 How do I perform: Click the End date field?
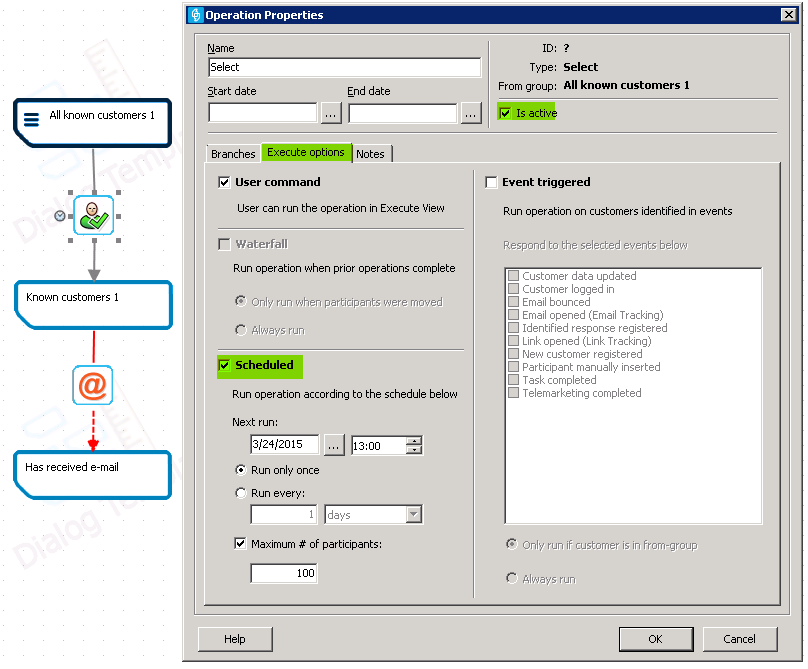(402, 113)
